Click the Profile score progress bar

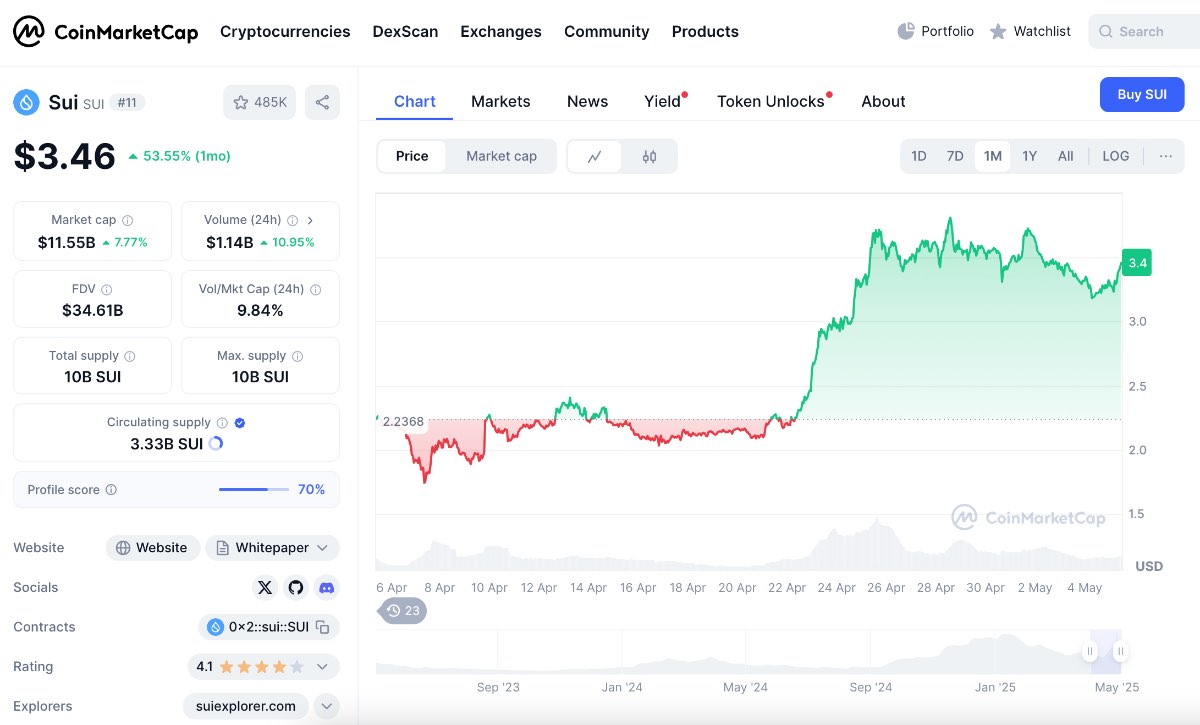253,490
